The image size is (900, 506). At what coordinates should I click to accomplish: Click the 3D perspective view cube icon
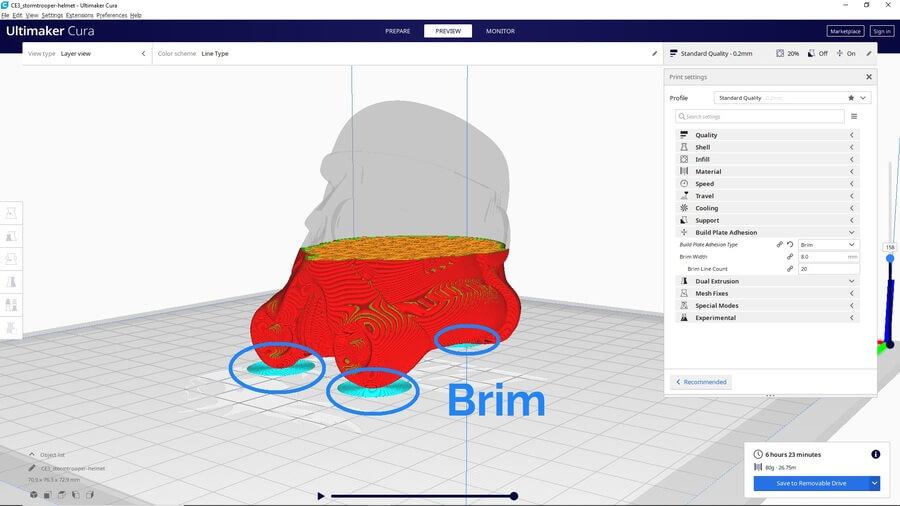[x=34, y=494]
